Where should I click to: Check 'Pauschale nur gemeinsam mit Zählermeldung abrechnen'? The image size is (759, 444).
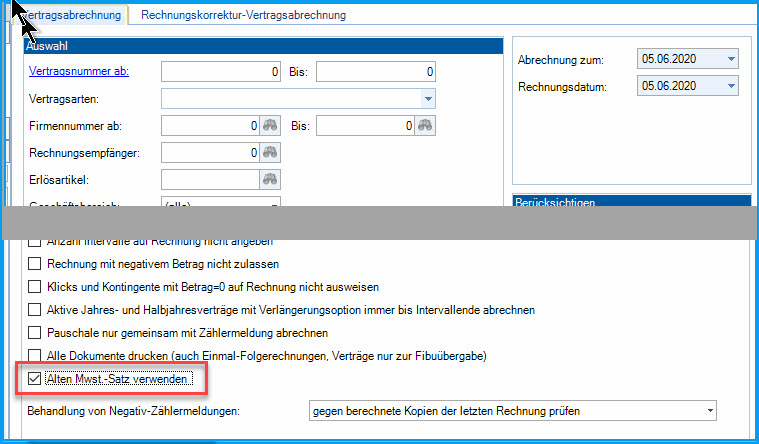click(35, 331)
